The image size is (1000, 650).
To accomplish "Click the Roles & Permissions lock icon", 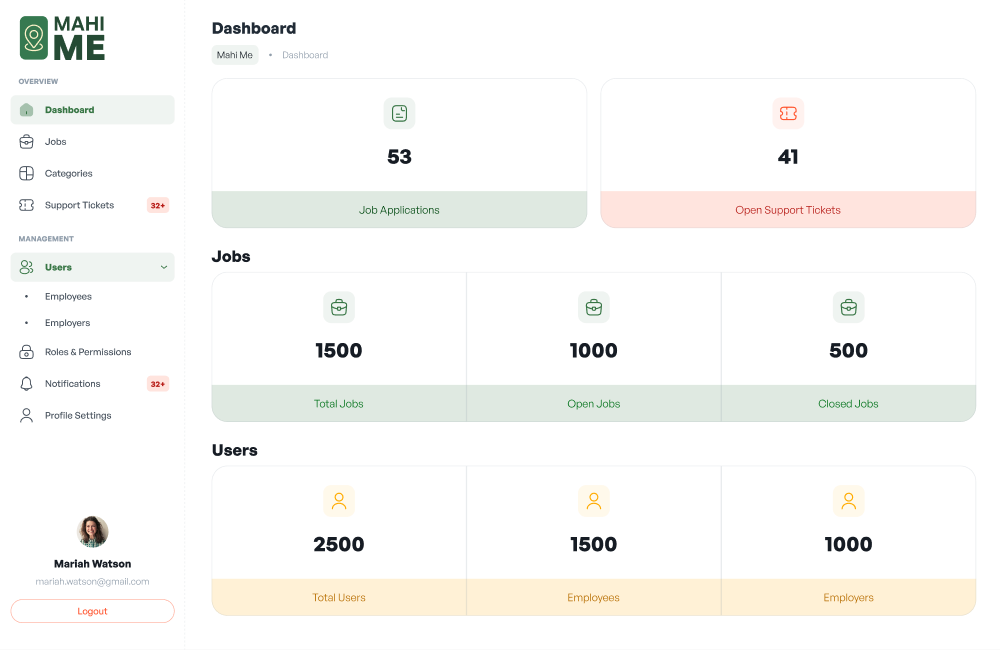I will [26, 352].
